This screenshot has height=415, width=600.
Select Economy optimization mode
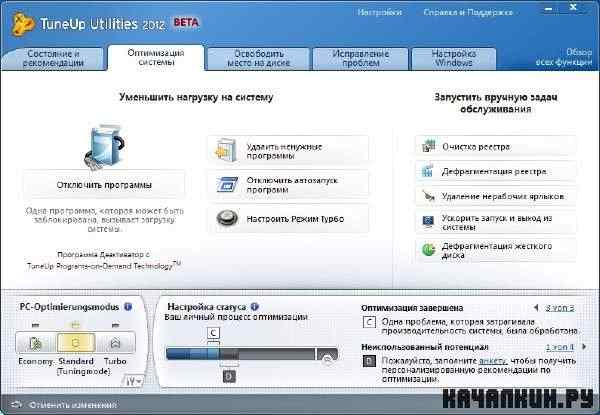36,342
